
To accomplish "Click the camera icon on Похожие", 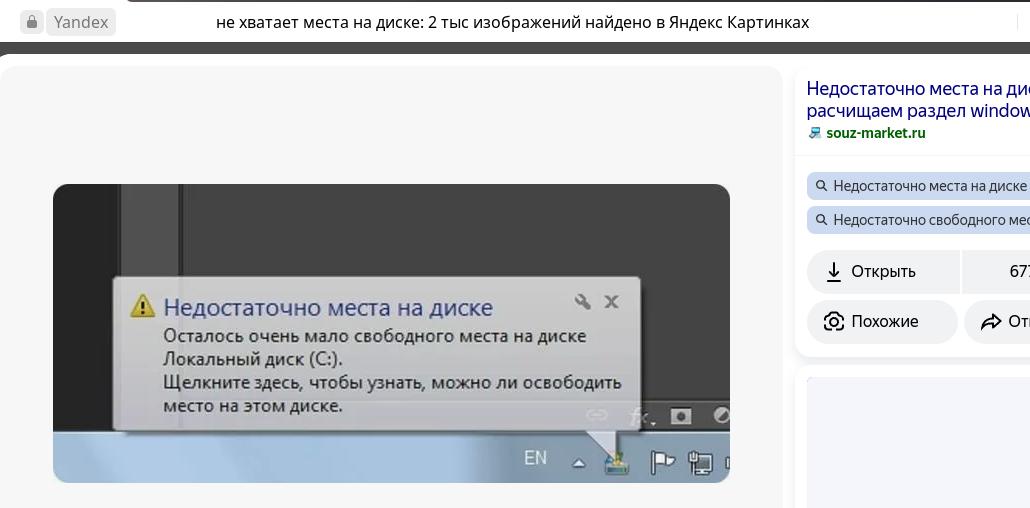I will (834, 321).
